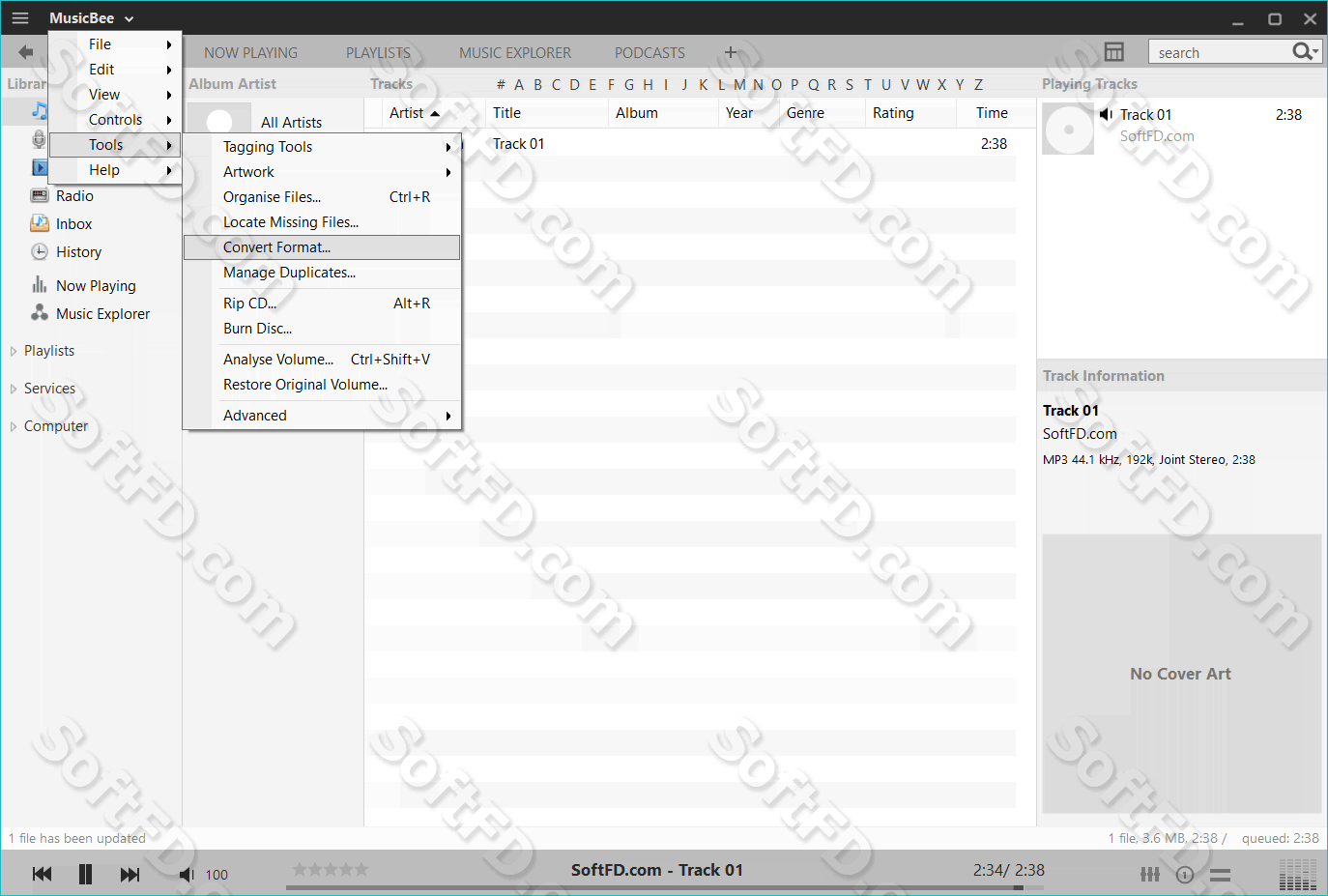Click the All Artists thumbnail

click(x=219, y=119)
